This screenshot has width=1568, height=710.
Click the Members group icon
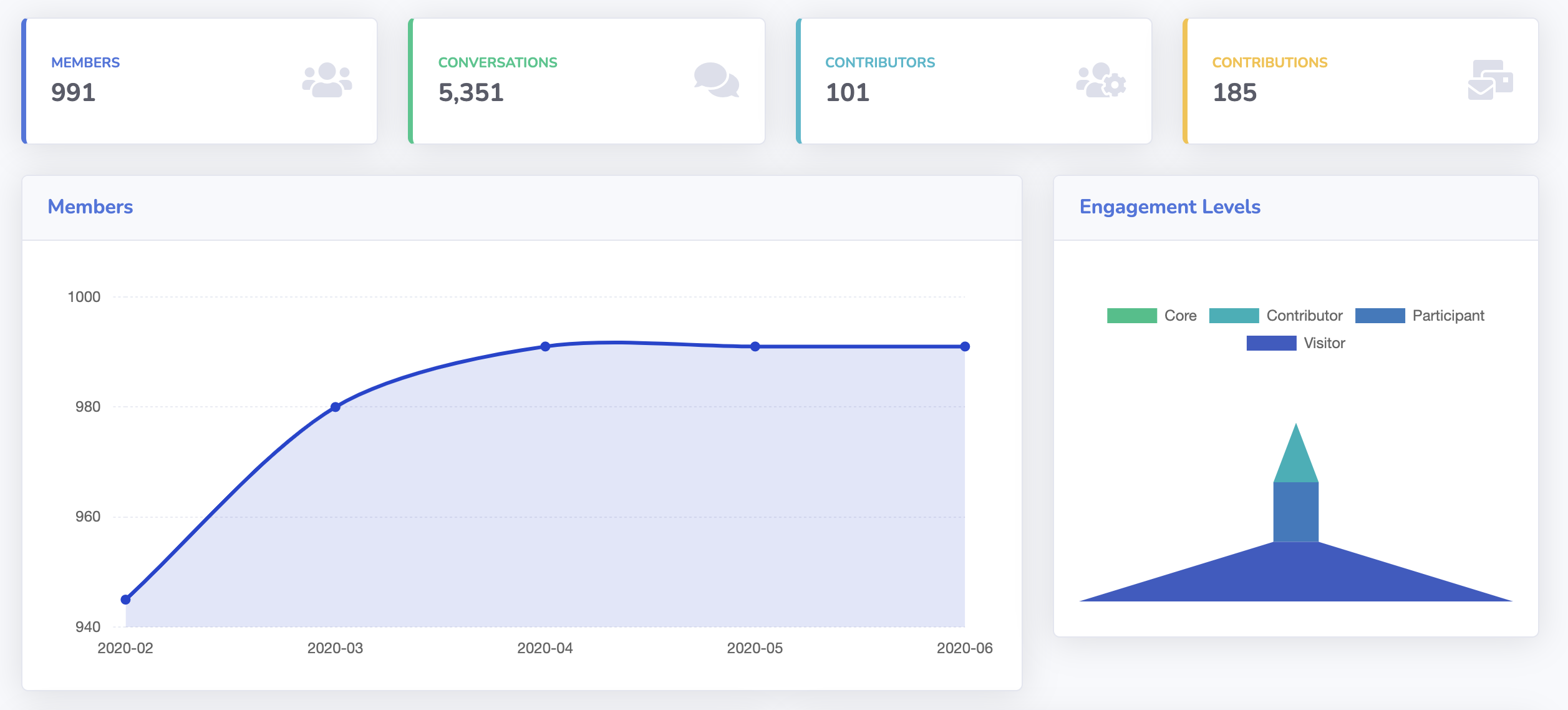pos(329,80)
